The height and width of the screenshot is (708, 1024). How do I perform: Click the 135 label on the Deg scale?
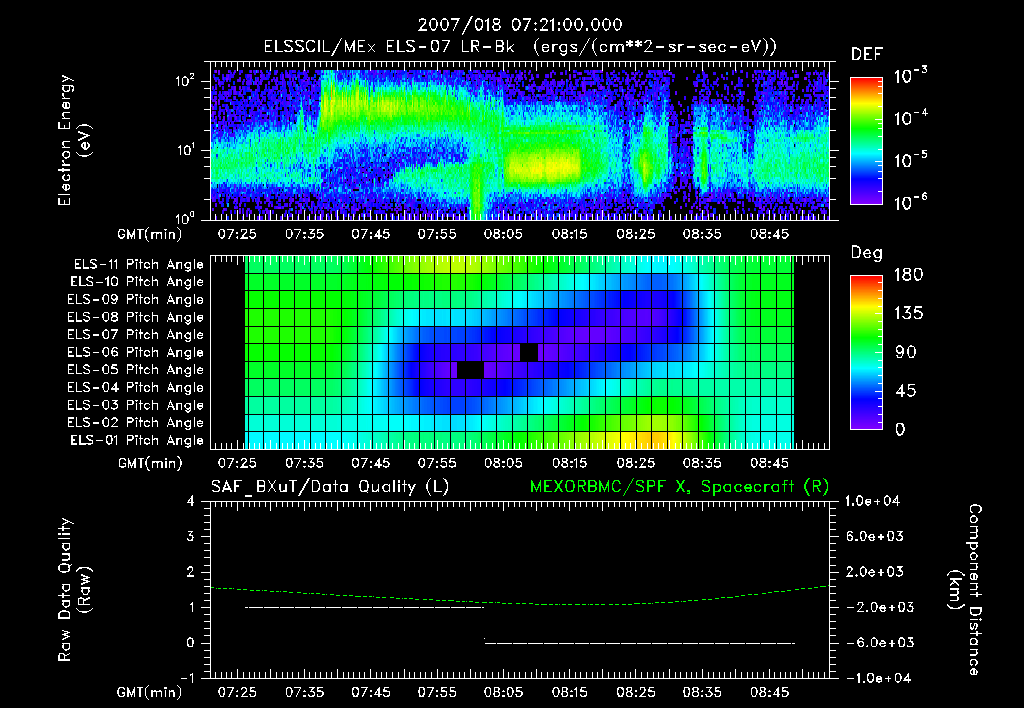(908, 313)
